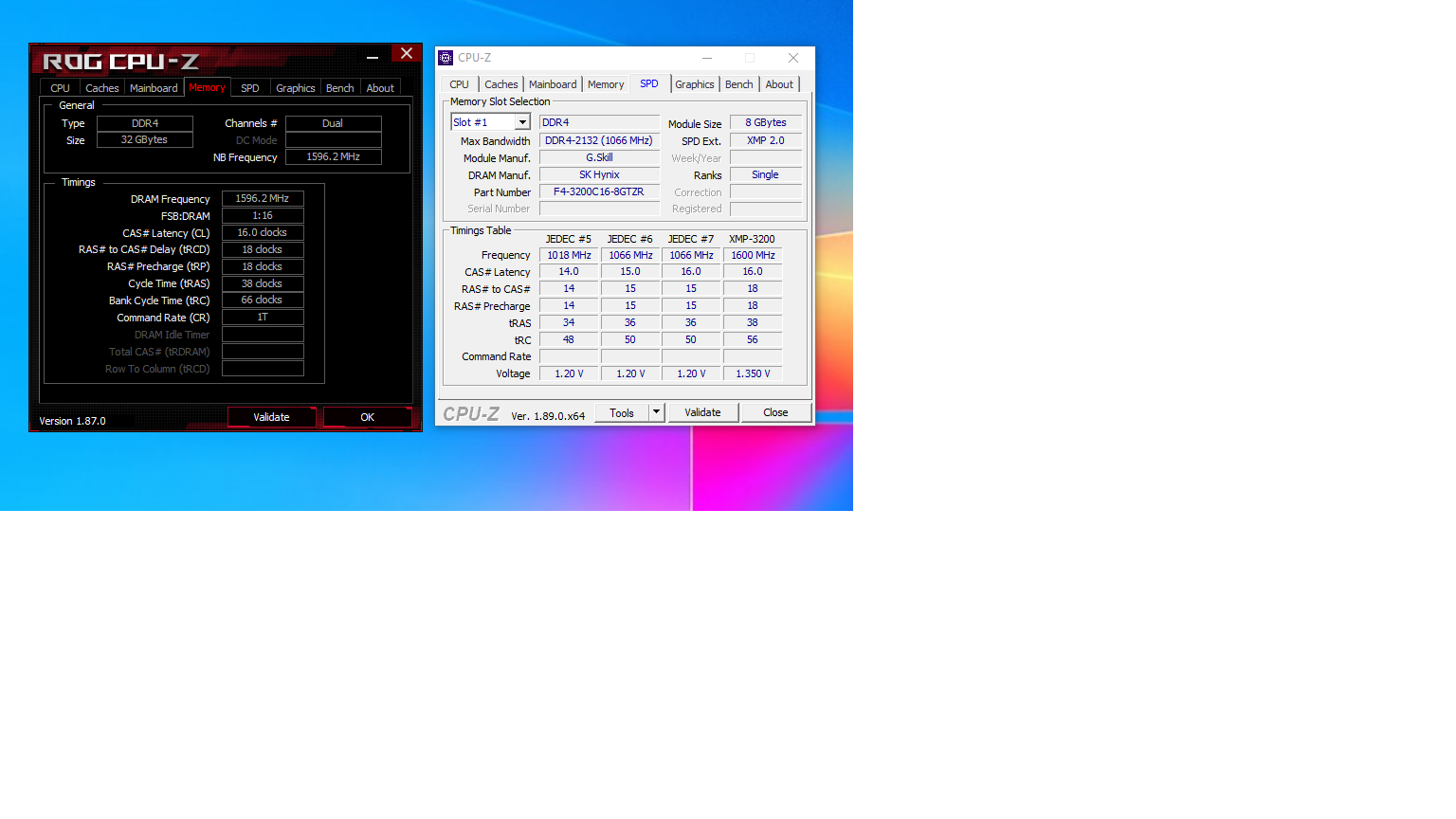
Task: Minimize the CPU-Z SPD window
Action: coord(707,58)
